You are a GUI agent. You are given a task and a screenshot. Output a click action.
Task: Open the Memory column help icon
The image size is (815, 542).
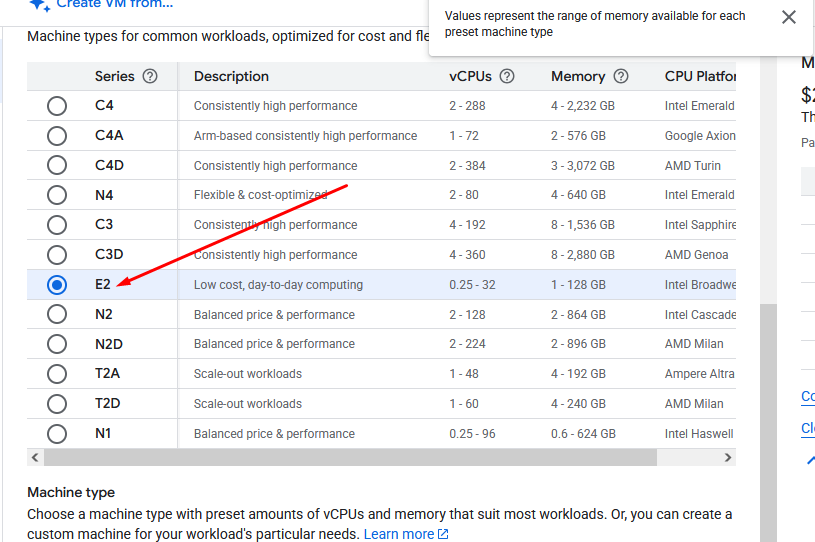[x=621, y=76]
